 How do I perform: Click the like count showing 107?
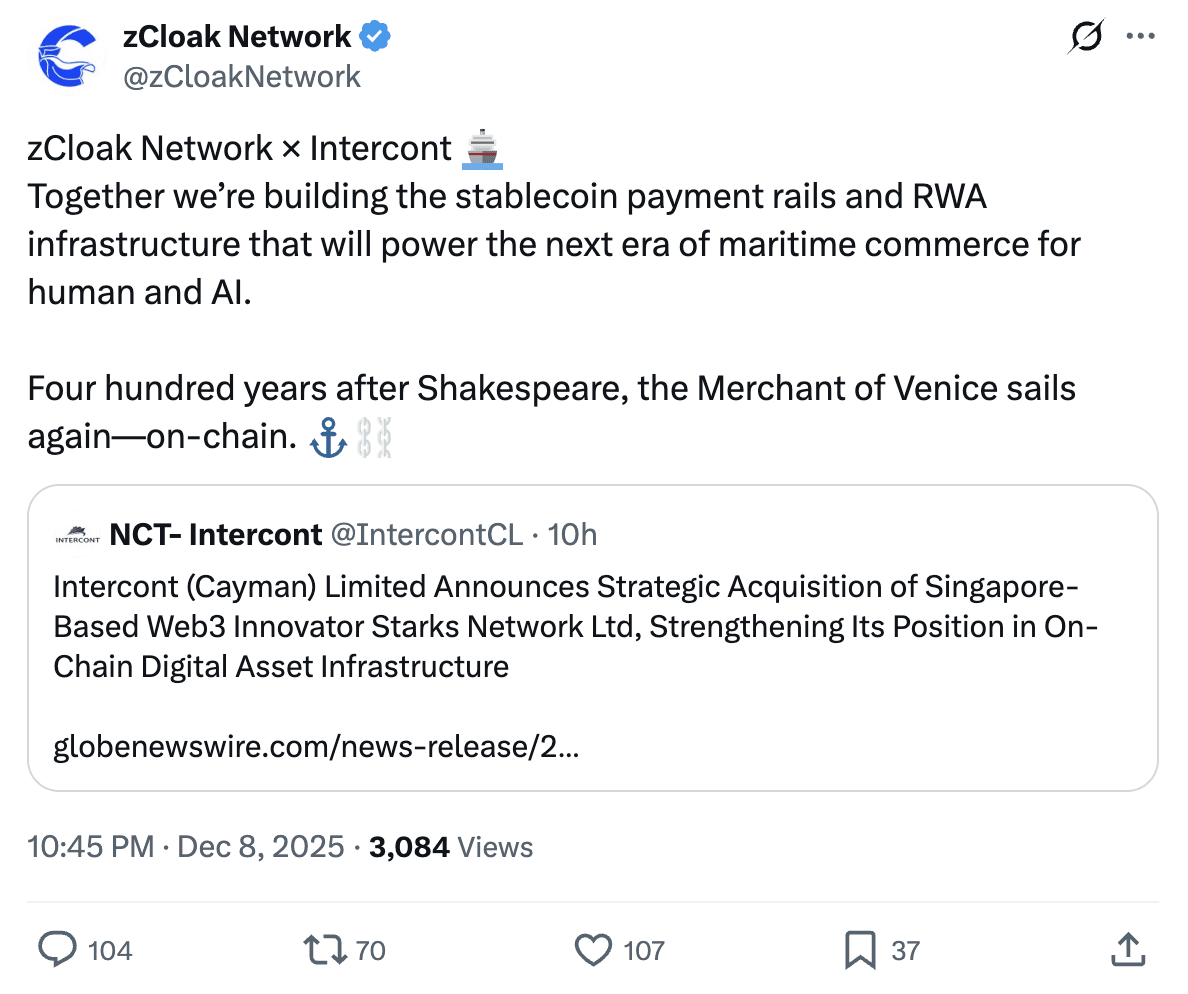[x=645, y=951]
